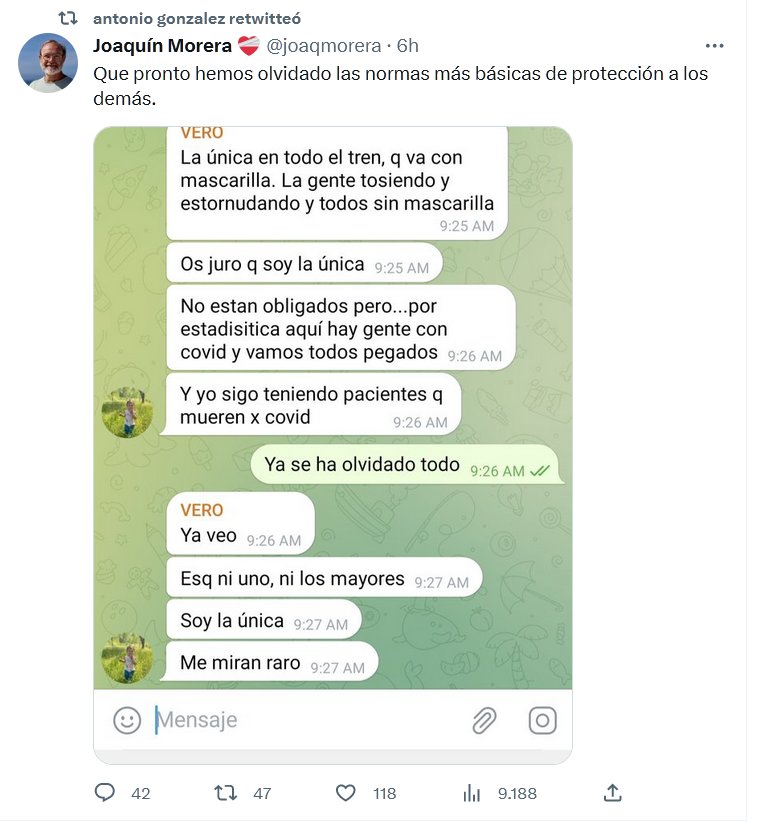Click the 118 likes count
Screen dimensions: 758x822
(384, 793)
